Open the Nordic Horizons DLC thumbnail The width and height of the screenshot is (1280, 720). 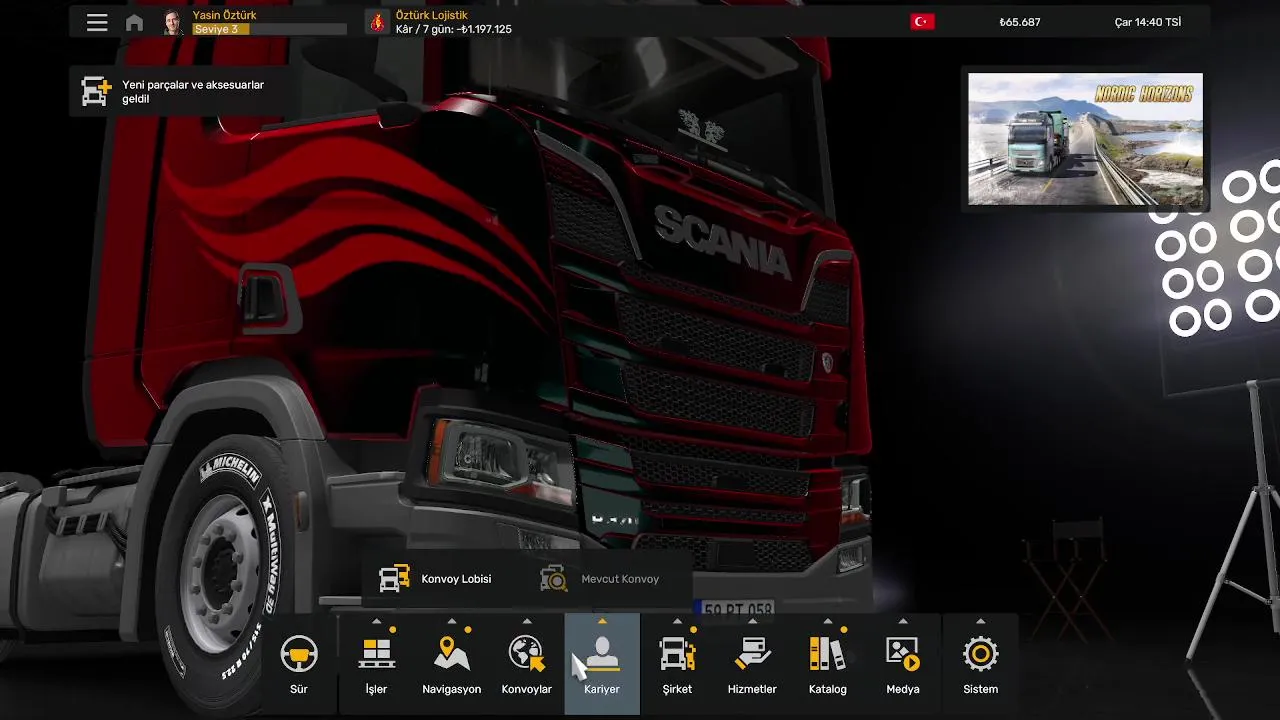click(x=1085, y=139)
